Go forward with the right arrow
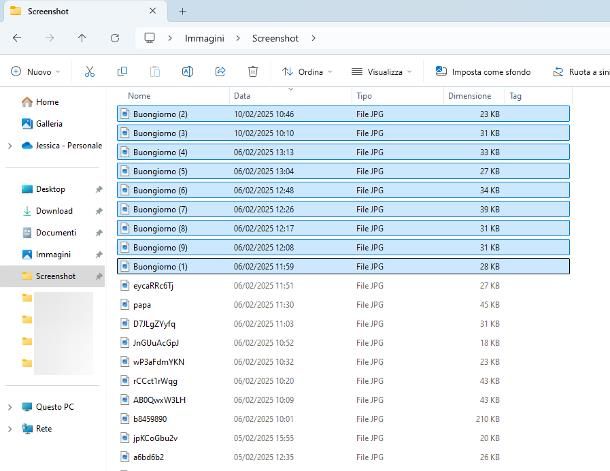The width and height of the screenshot is (610, 471). pyautogui.click(x=49, y=38)
